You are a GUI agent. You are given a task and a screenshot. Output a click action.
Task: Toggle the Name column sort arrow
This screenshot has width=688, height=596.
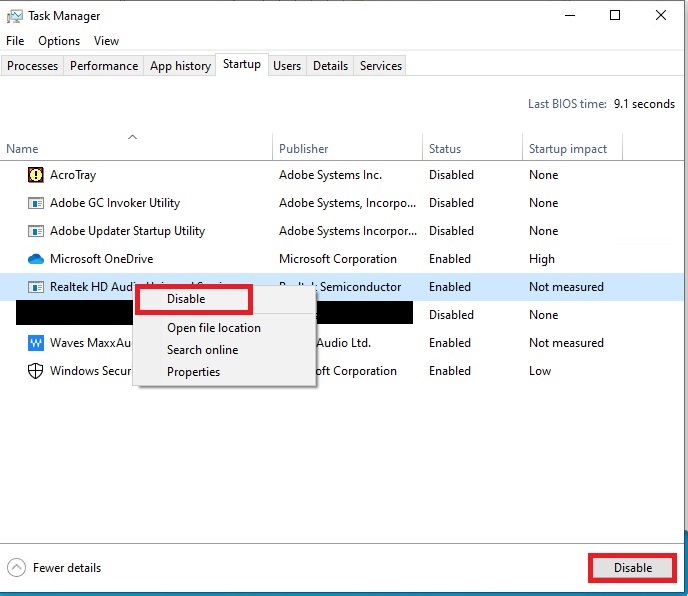pyautogui.click(x=132, y=137)
